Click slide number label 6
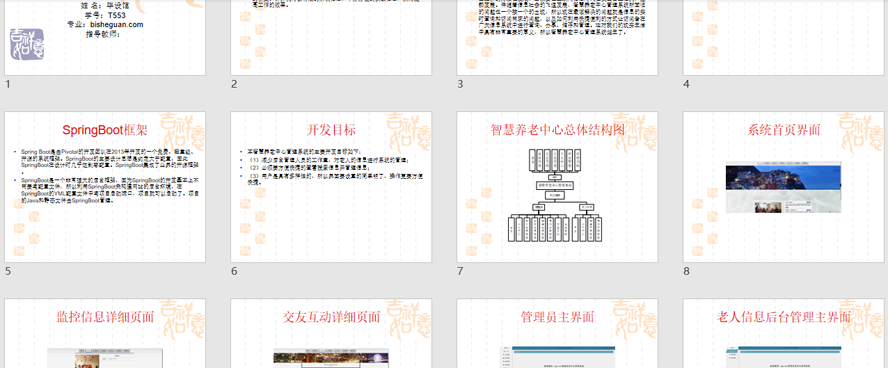 (234, 271)
